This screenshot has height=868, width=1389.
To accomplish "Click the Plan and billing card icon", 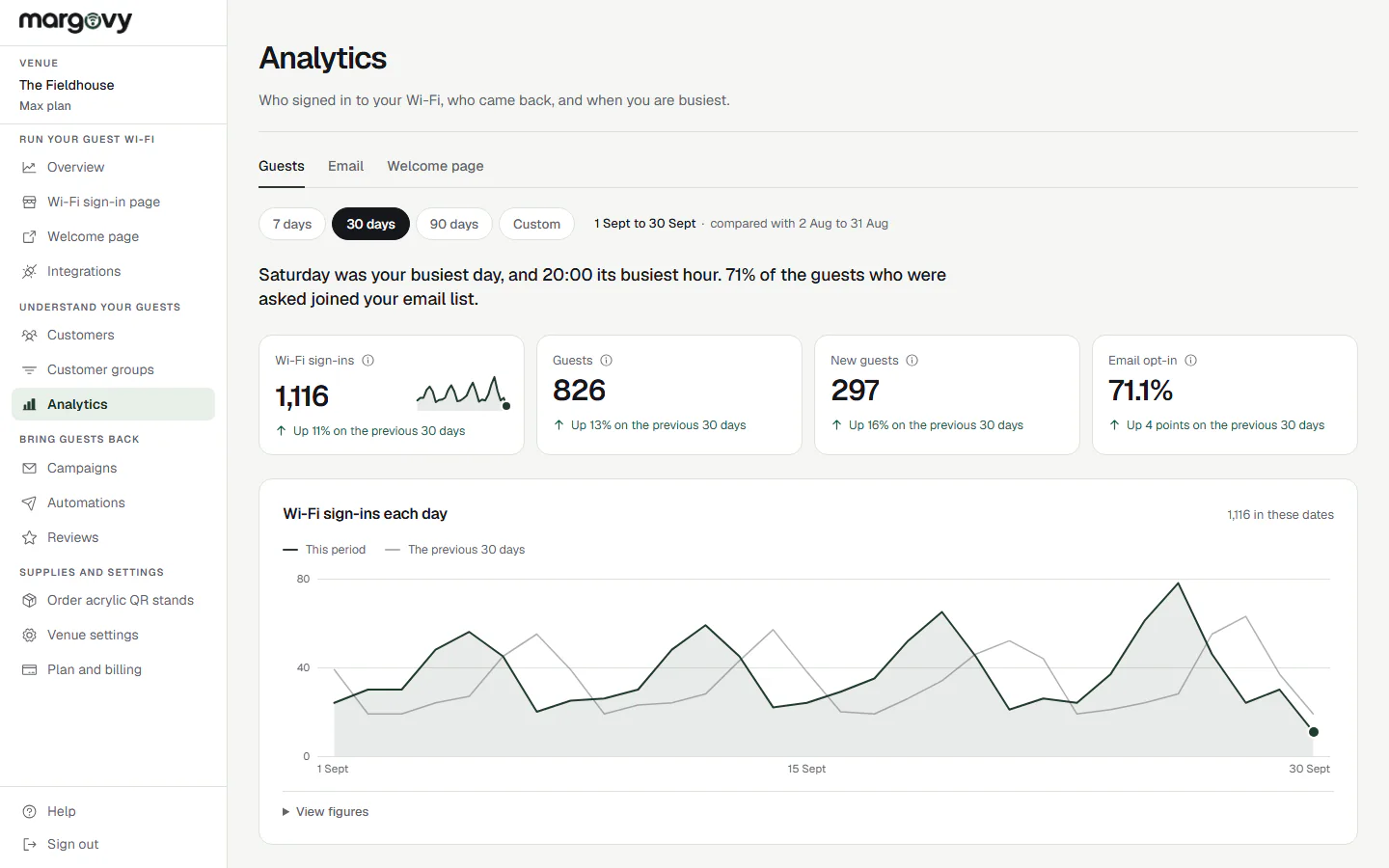I will click(29, 669).
